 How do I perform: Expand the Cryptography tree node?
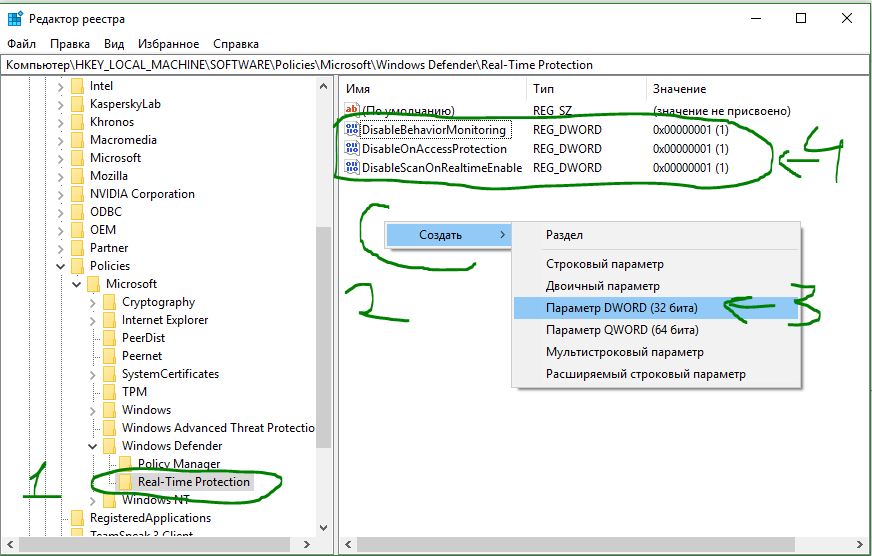(93, 302)
